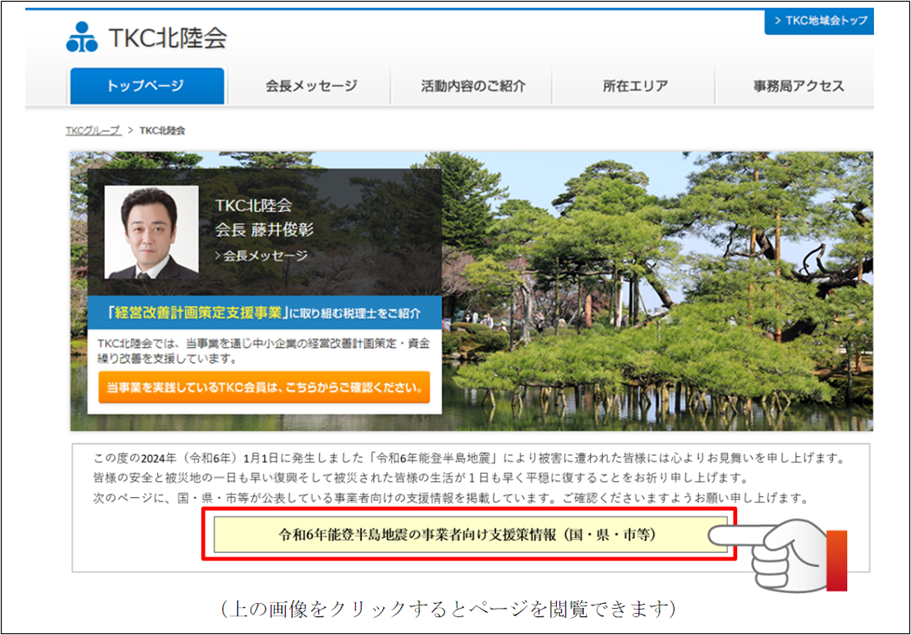Open the 会長メッセージ link beside photo

[x=261, y=256]
